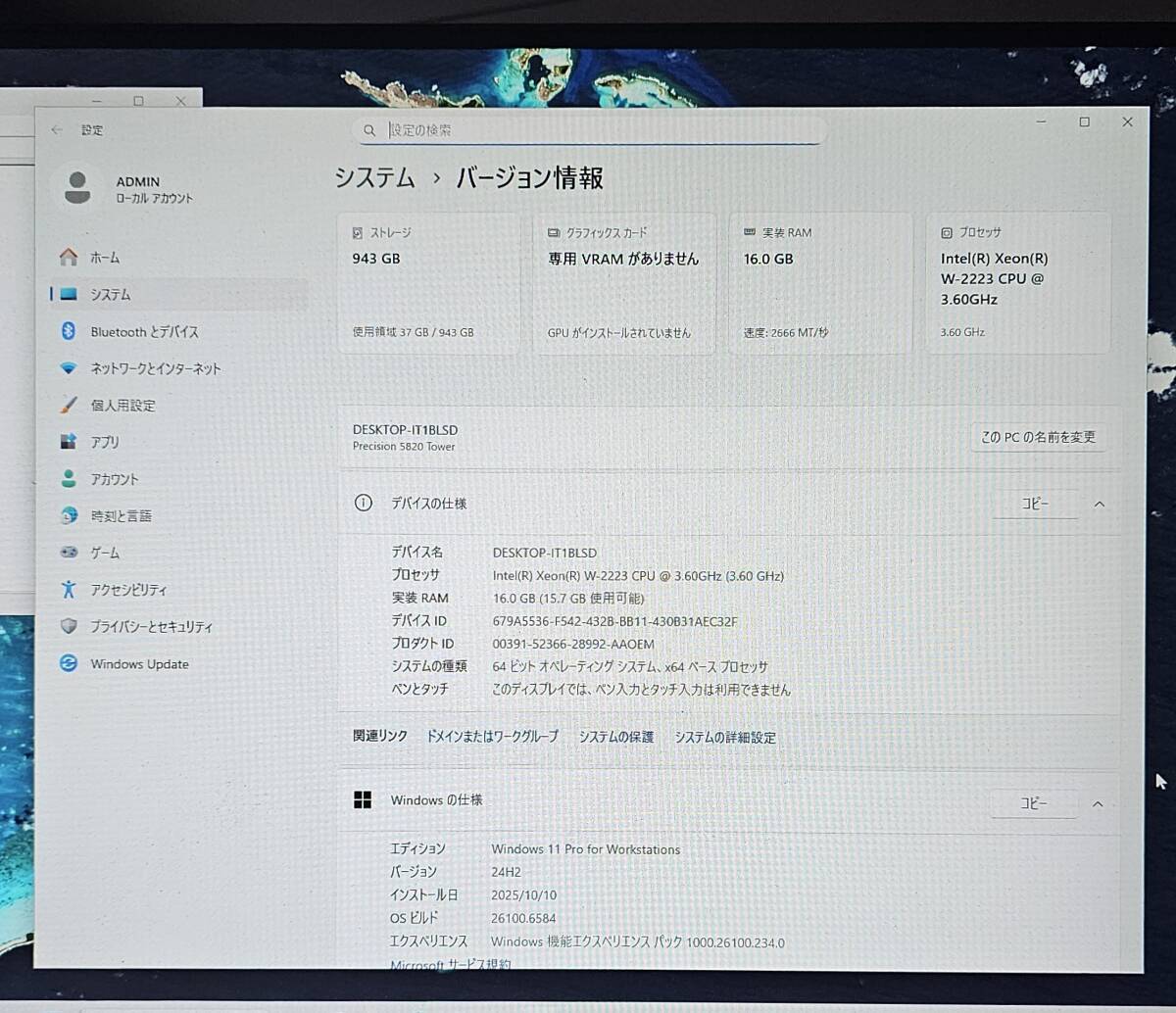Click the Bluetooth icon in sidebar
The height and width of the screenshot is (1013, 1176).
68,331
